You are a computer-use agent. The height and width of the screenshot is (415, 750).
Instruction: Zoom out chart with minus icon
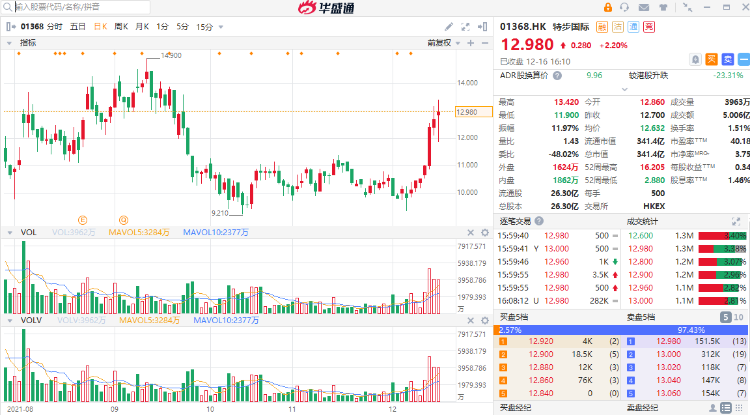[x=485, y=43]
